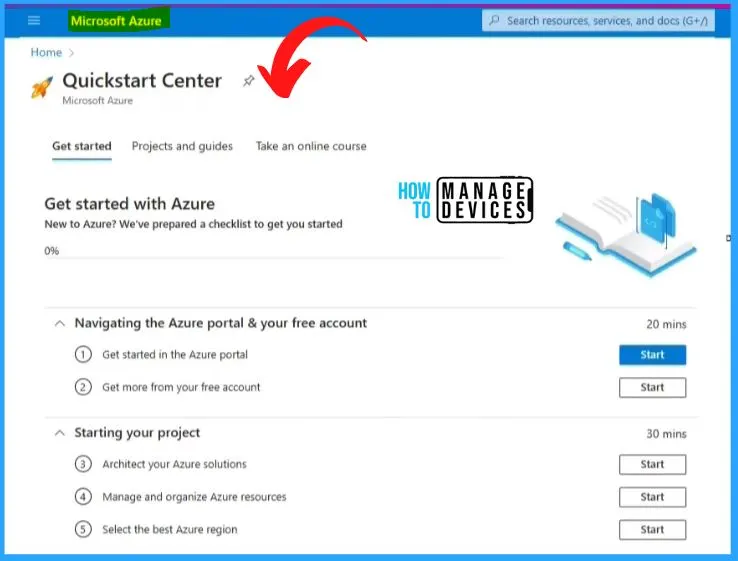The height and width of the screenshot is (561, 738).
Task: Click the book illustration graphic
Action: [x=626, y=234]
